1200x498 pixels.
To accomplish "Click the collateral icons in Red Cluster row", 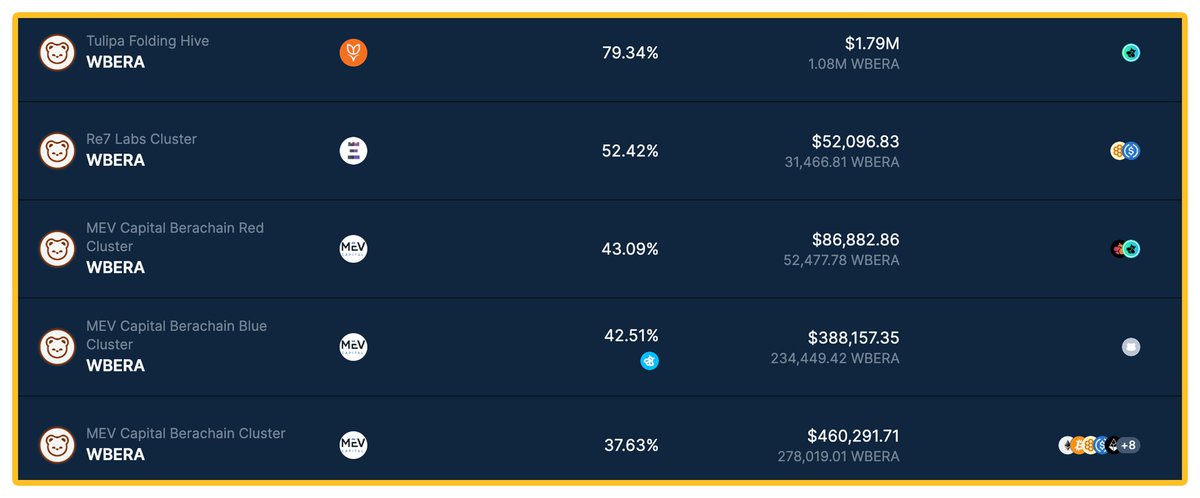I will click(1125, 249).
